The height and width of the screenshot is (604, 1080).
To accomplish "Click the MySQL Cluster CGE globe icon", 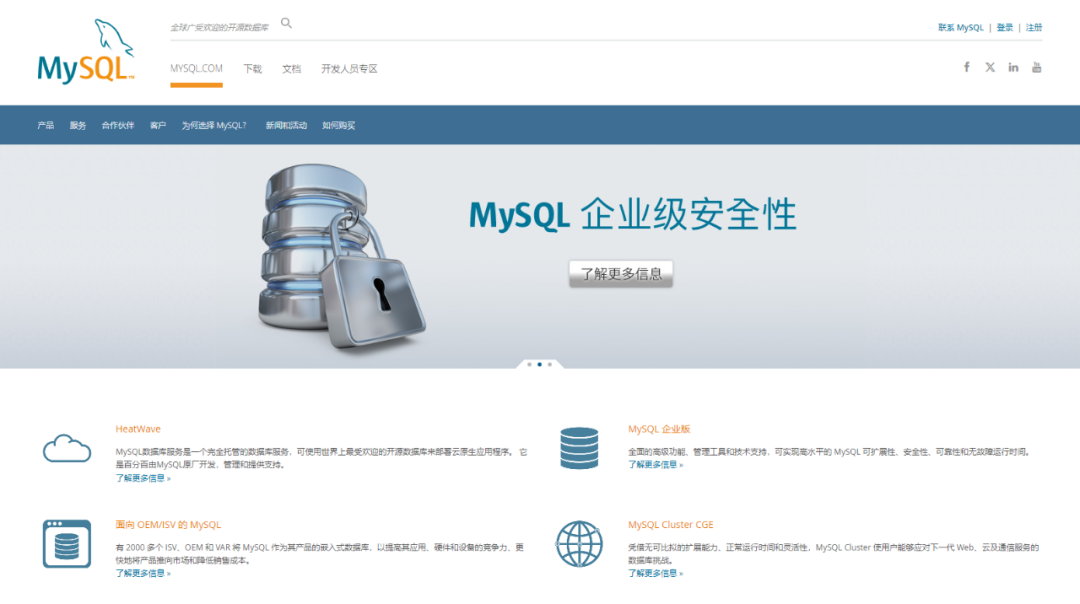I will click(x=579, y=543).
